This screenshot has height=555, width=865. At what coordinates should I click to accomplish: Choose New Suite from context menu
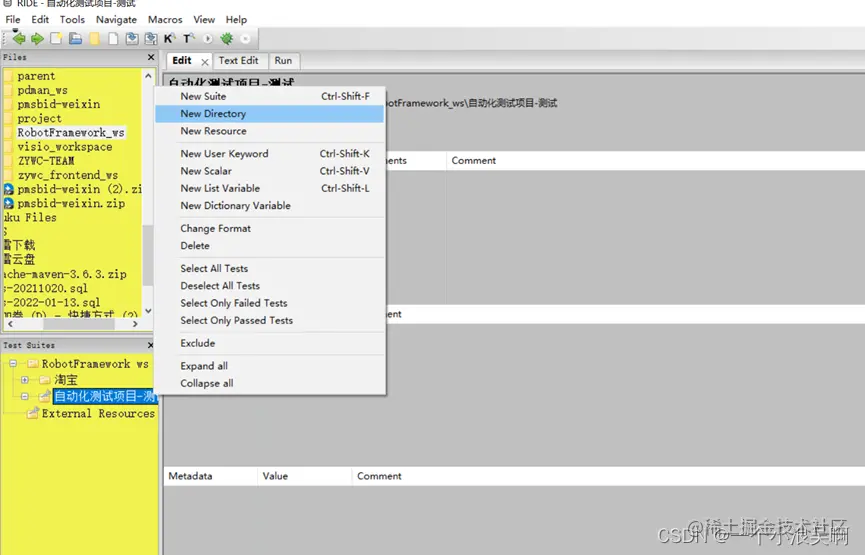[270, 96]
